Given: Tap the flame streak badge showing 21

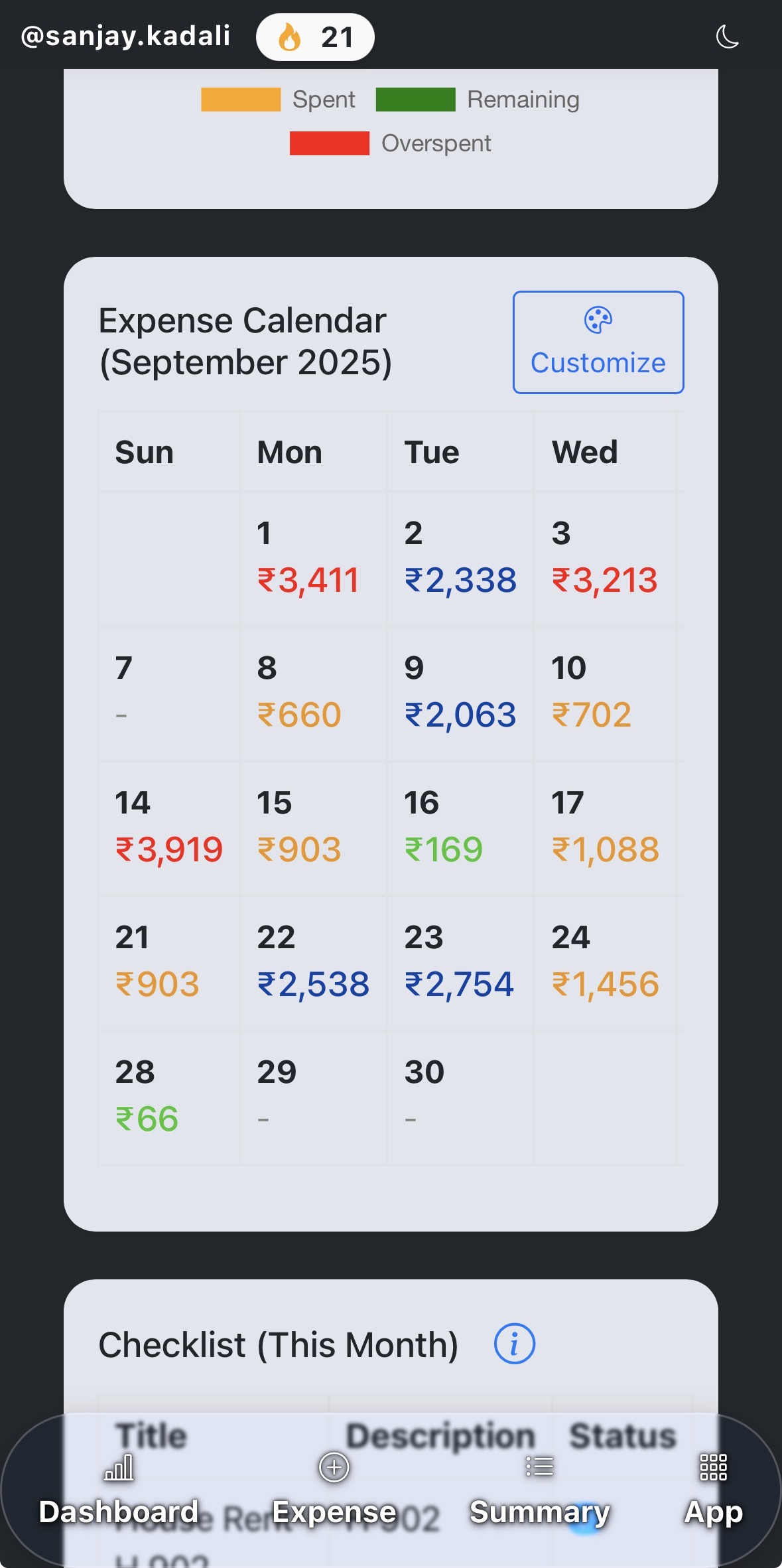Looking at the screenshot, I should 315,37.
